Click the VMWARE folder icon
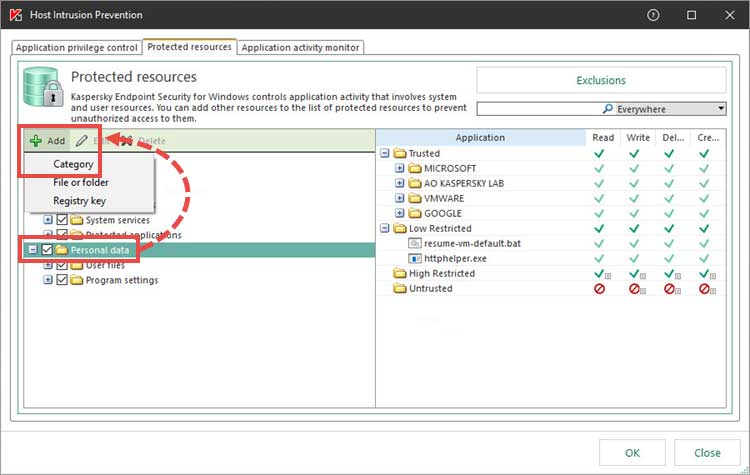Image resolution: width=750 pixels, height=475 pixels. point(415,198)
